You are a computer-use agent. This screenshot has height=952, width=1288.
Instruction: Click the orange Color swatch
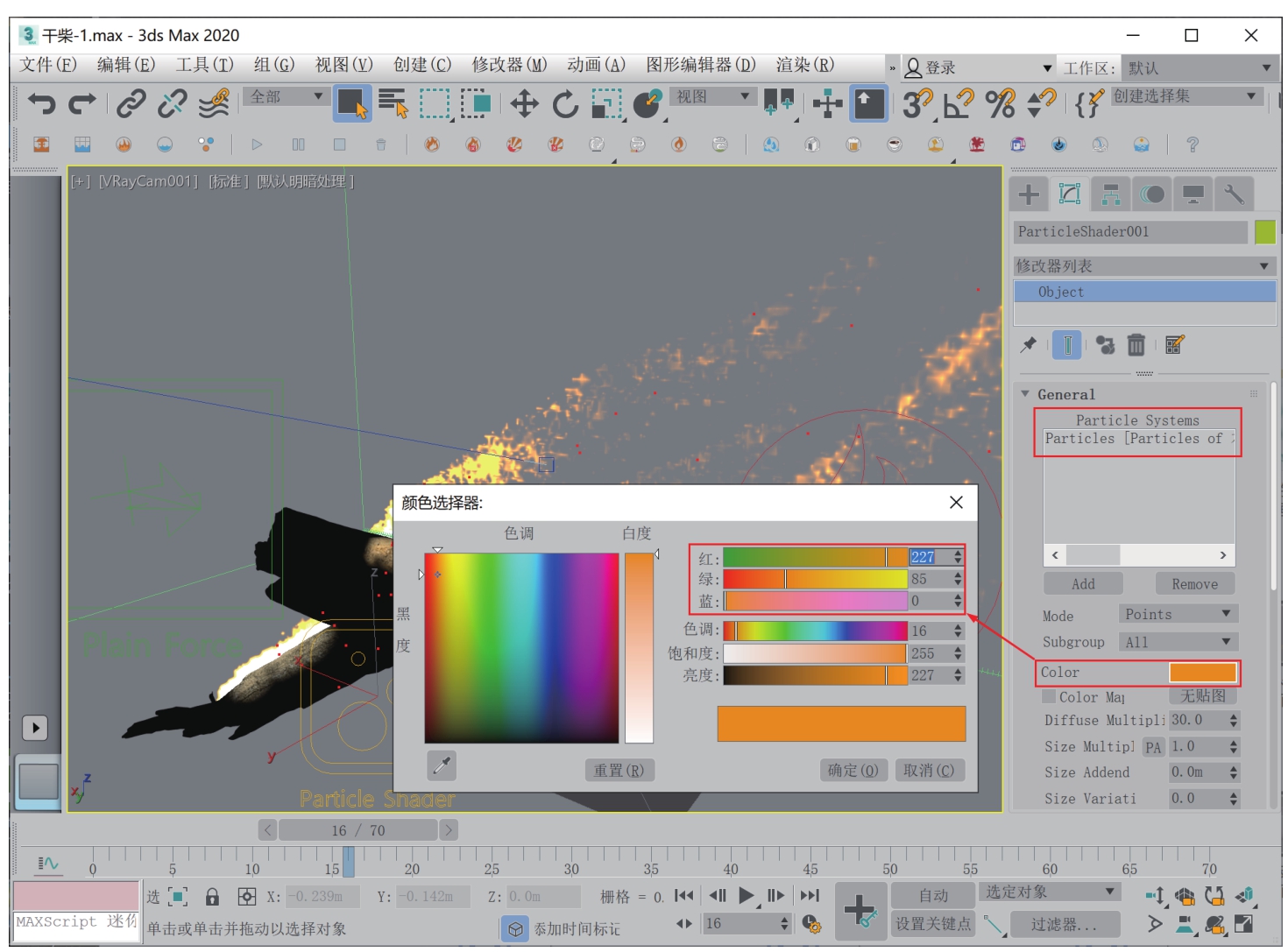click(1202, 672)
